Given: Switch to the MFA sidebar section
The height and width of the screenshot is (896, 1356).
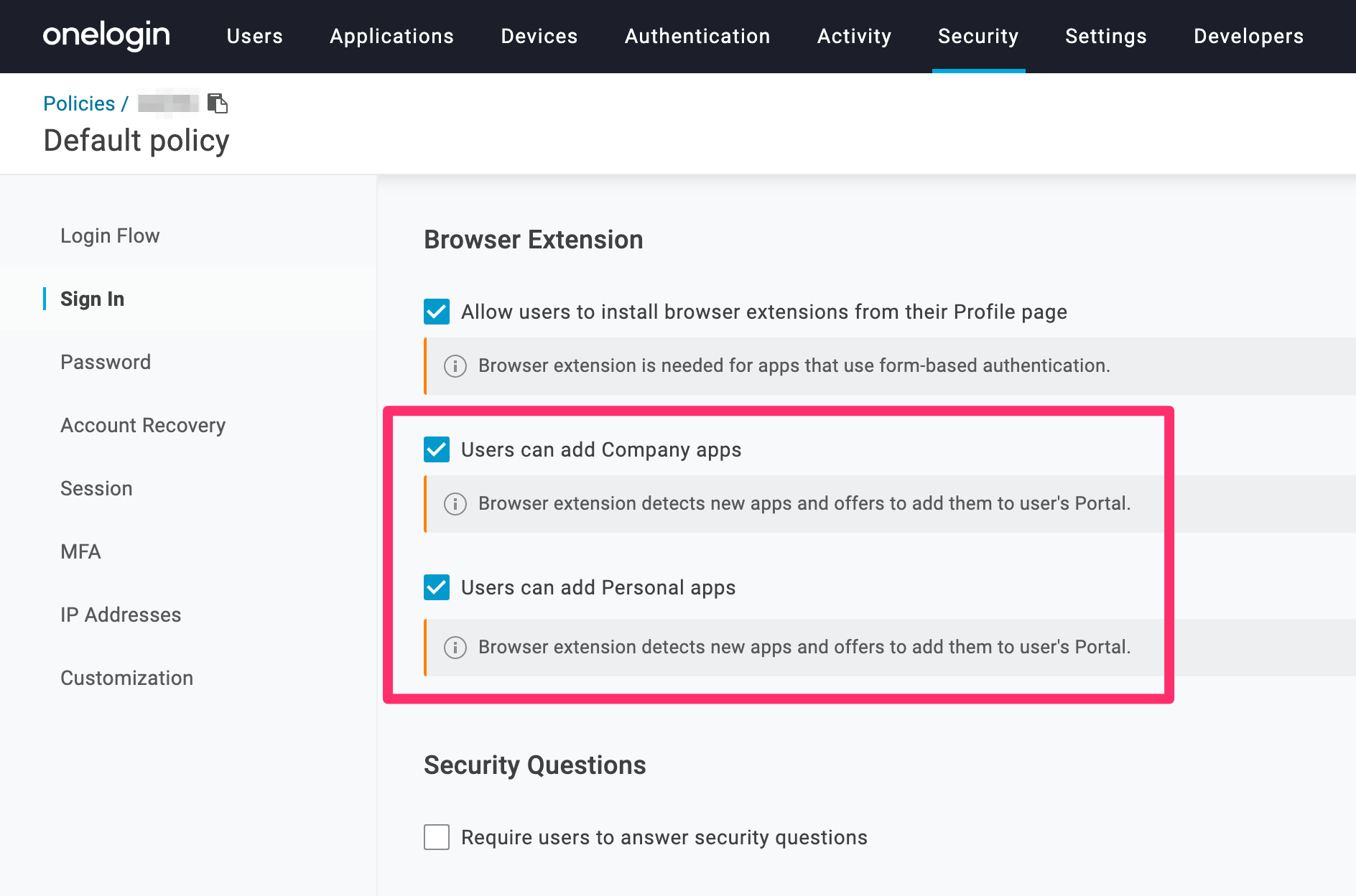Looking at the screenshot, I should pos(80,551).
